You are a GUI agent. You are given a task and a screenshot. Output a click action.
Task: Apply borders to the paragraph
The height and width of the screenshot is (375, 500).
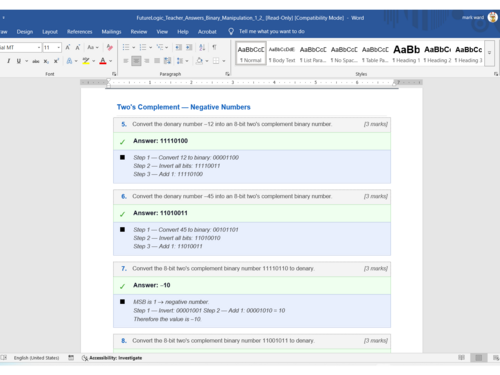tap(216, 61)
